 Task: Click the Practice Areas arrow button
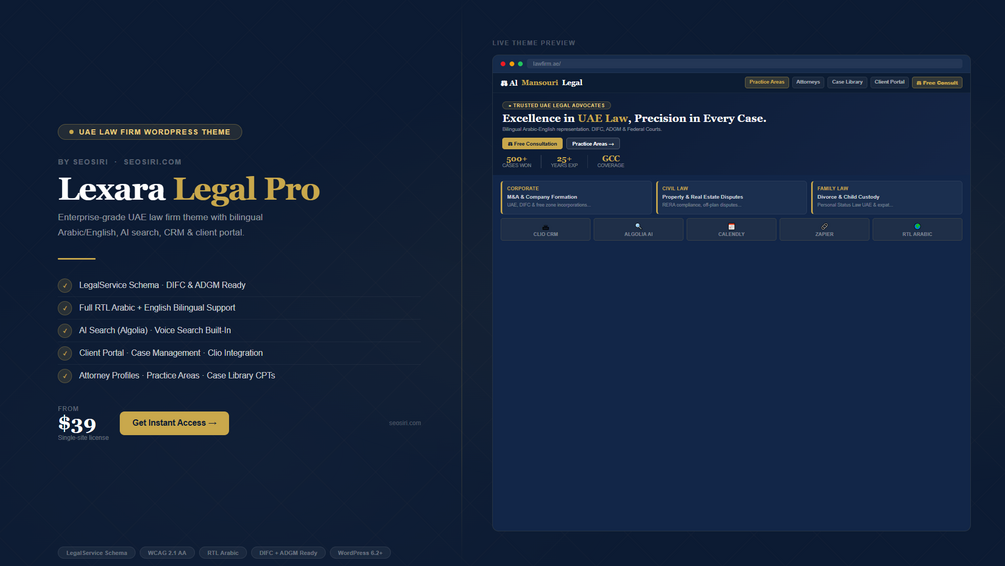click(593, 144)
